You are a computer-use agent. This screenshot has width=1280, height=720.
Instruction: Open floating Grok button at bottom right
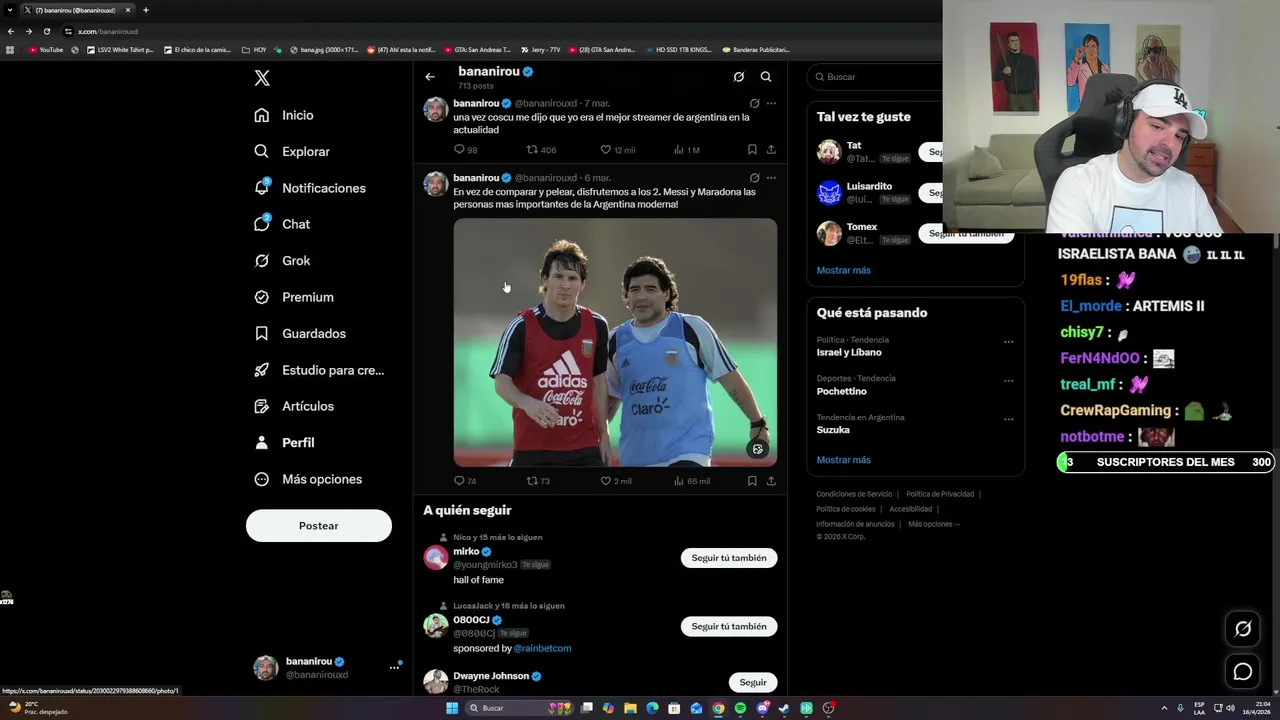tap(1243, 629)
